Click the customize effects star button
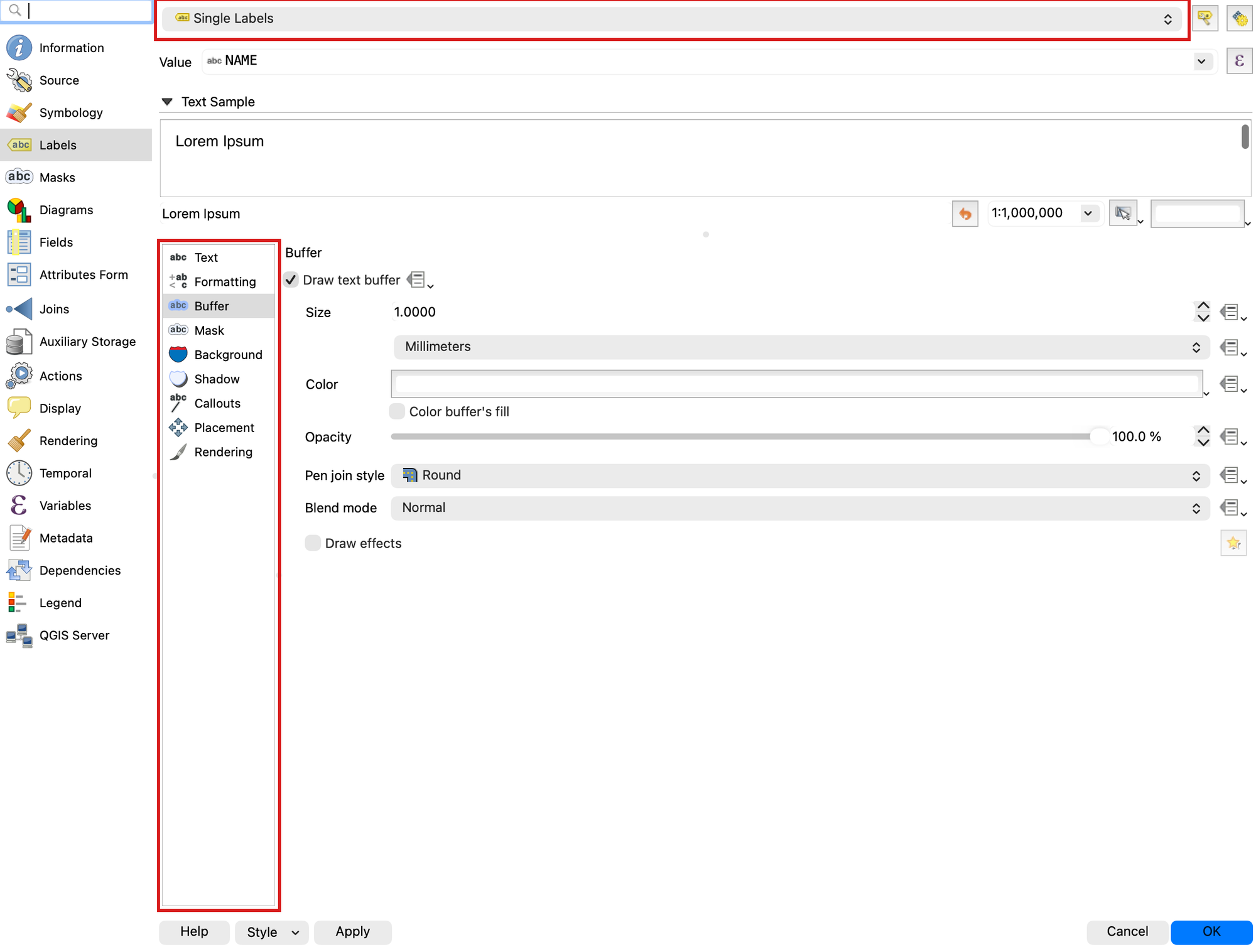Screen dimensions: 1256x952 1233,543
